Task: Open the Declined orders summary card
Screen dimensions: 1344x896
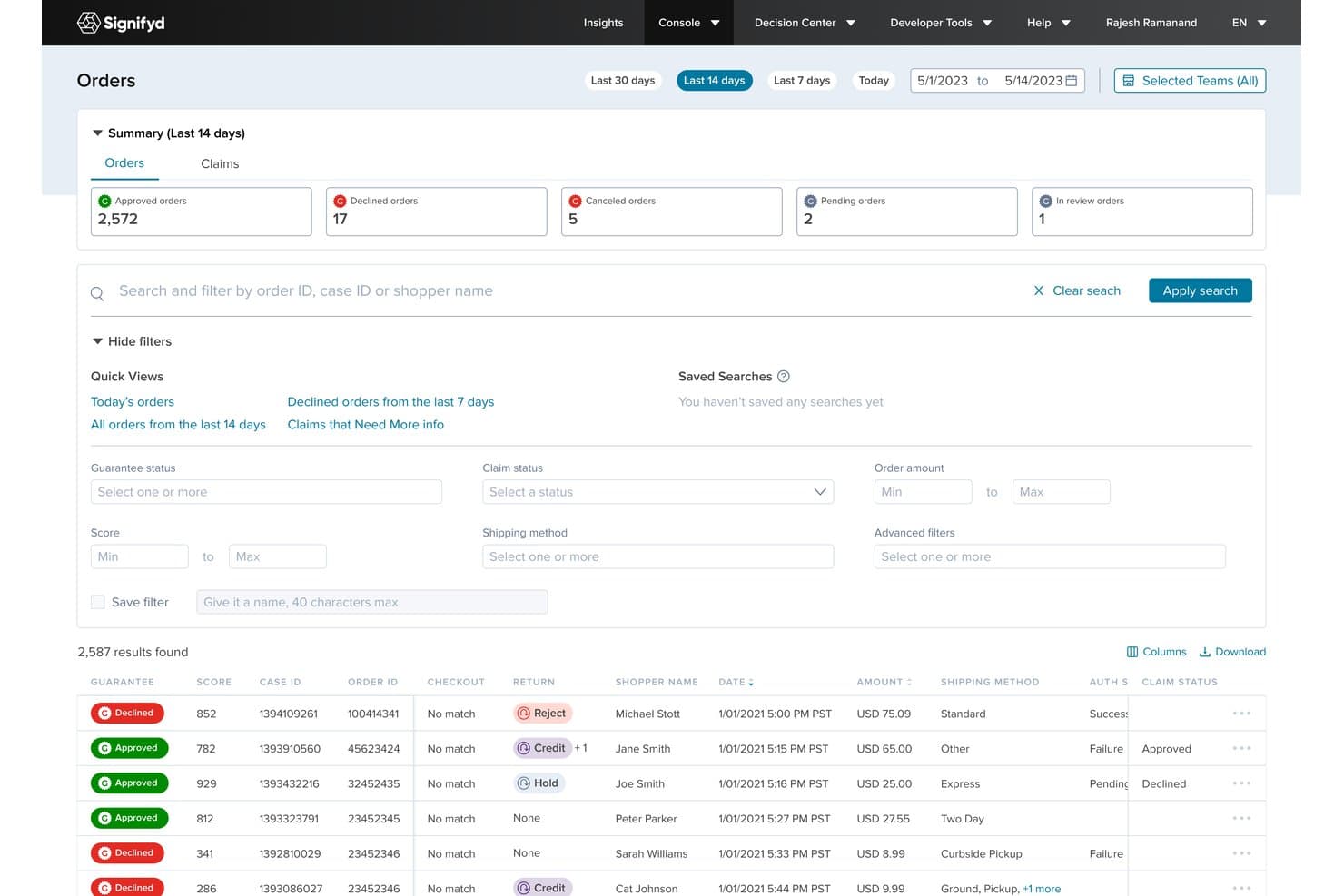Action: pos(437,212)
